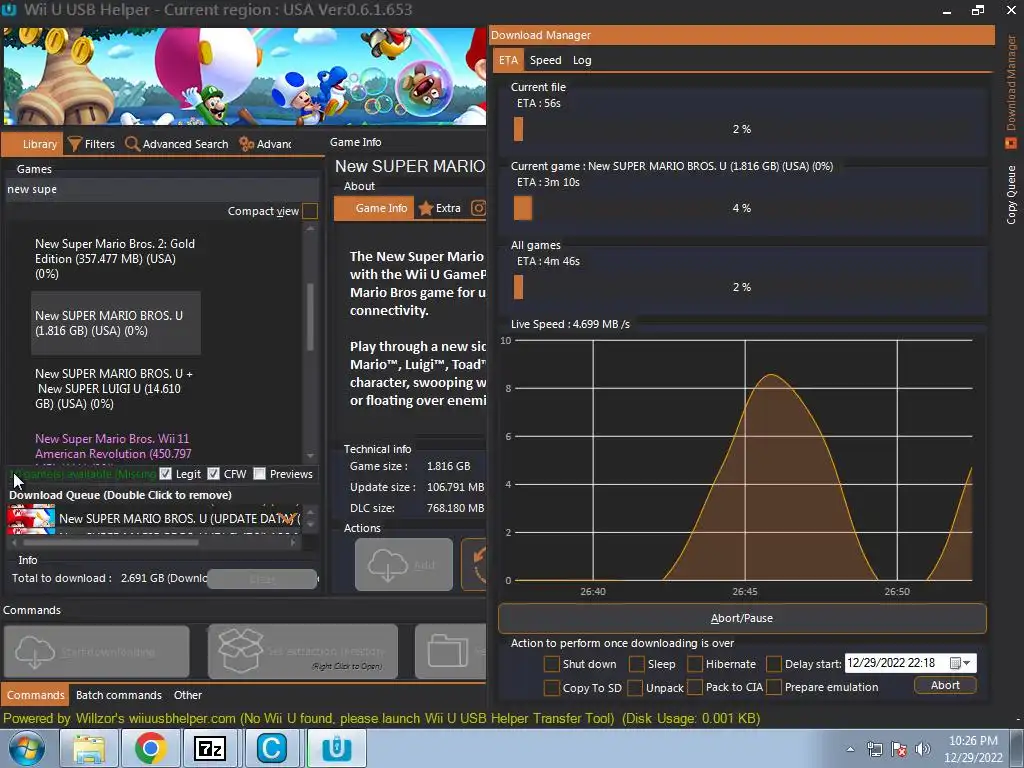Viewport: 1024px width, 768px height.
Task: Click the games search field
Action: tap(162, 189)
